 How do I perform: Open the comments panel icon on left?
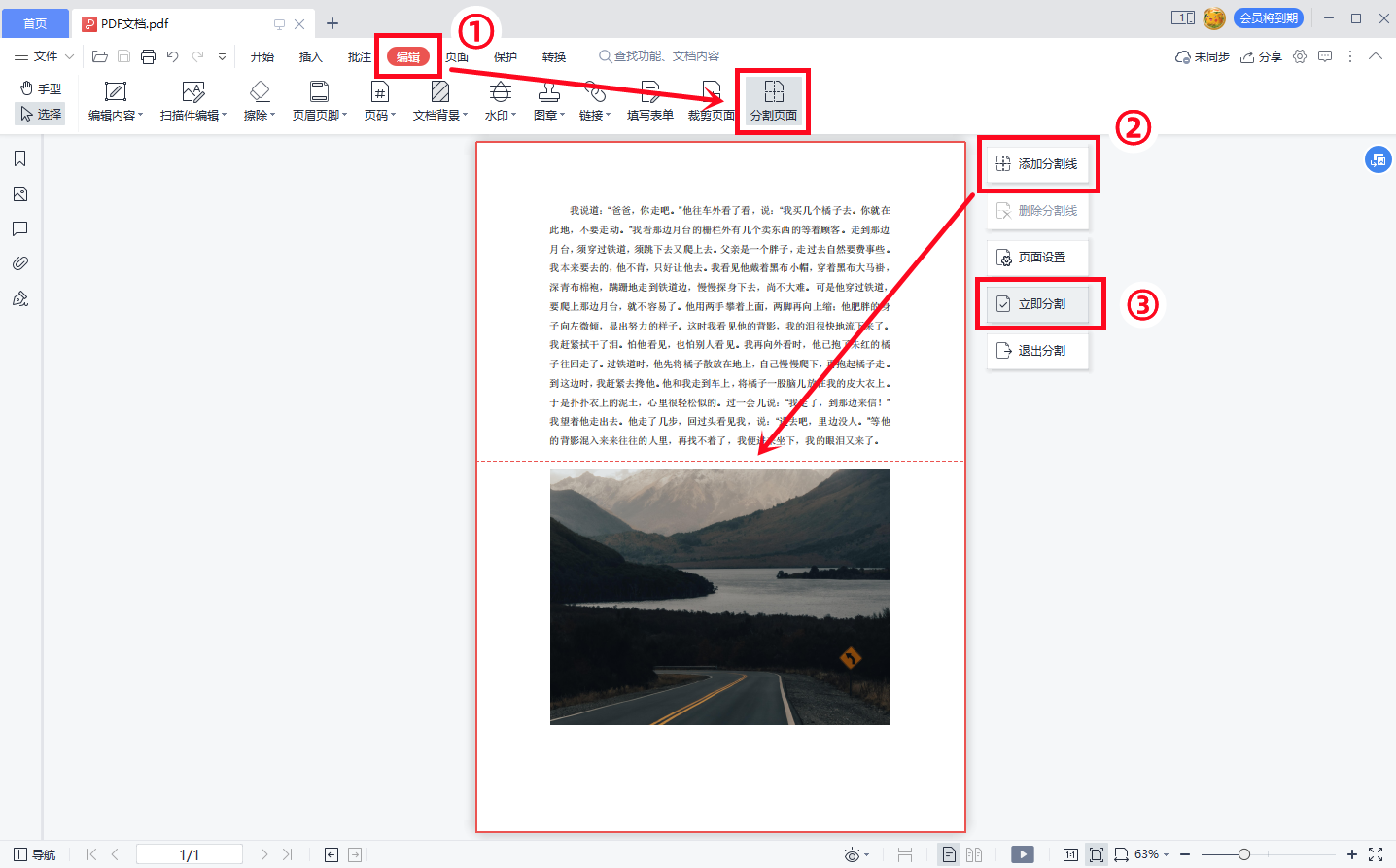tap(20, 228)
